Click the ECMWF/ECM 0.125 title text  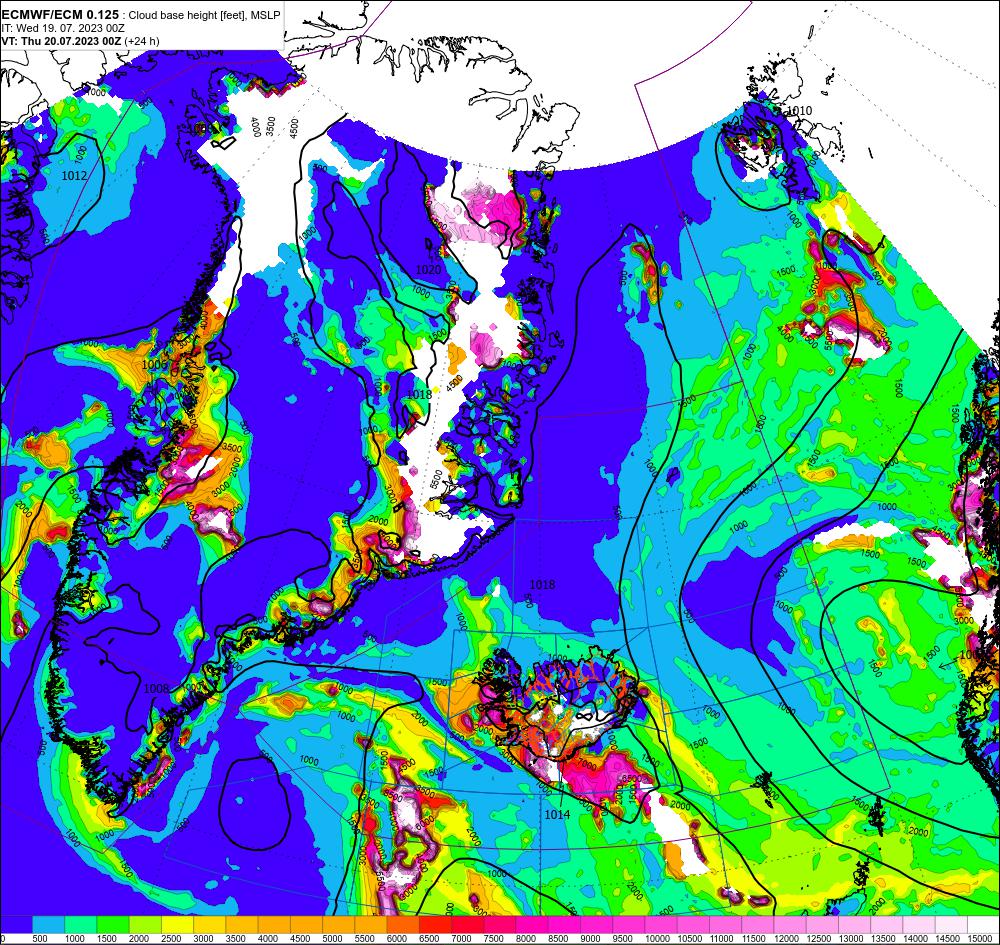(60, 15)
